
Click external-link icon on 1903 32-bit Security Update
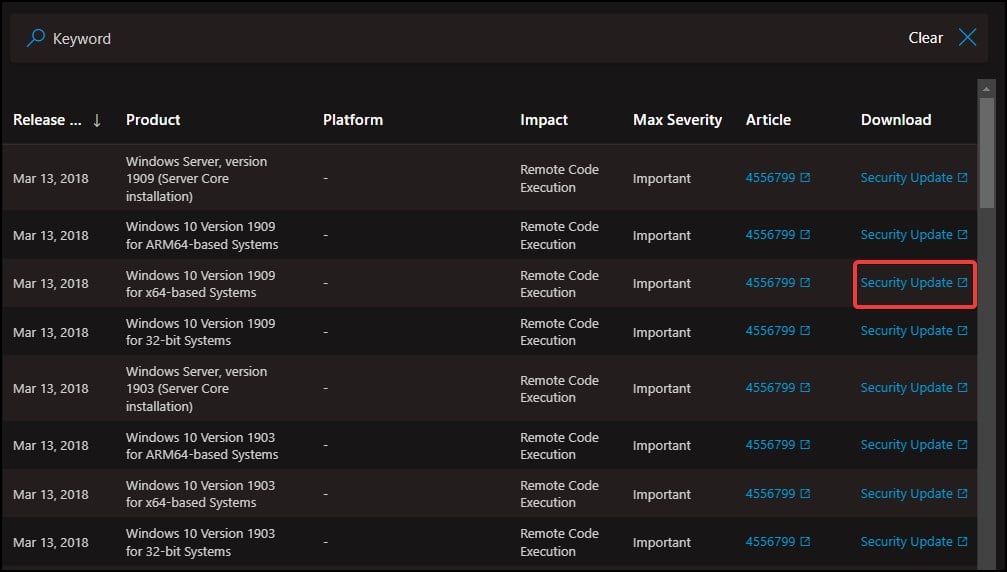coord(962,541)
